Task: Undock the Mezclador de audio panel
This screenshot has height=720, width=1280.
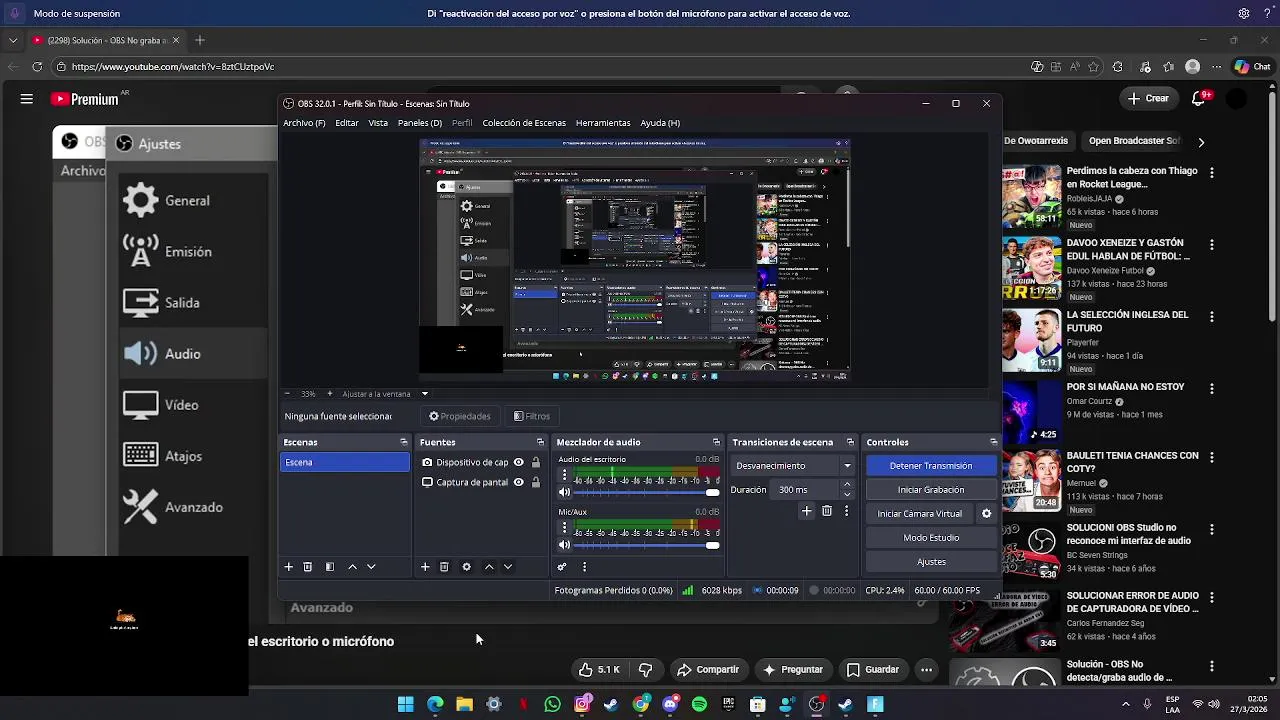Action: (716, 442)
